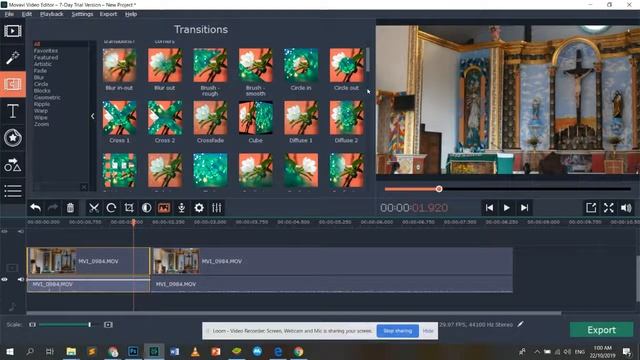Click the transitions list vertical scrollbar
640x360 pixels.
click(368, 60)
